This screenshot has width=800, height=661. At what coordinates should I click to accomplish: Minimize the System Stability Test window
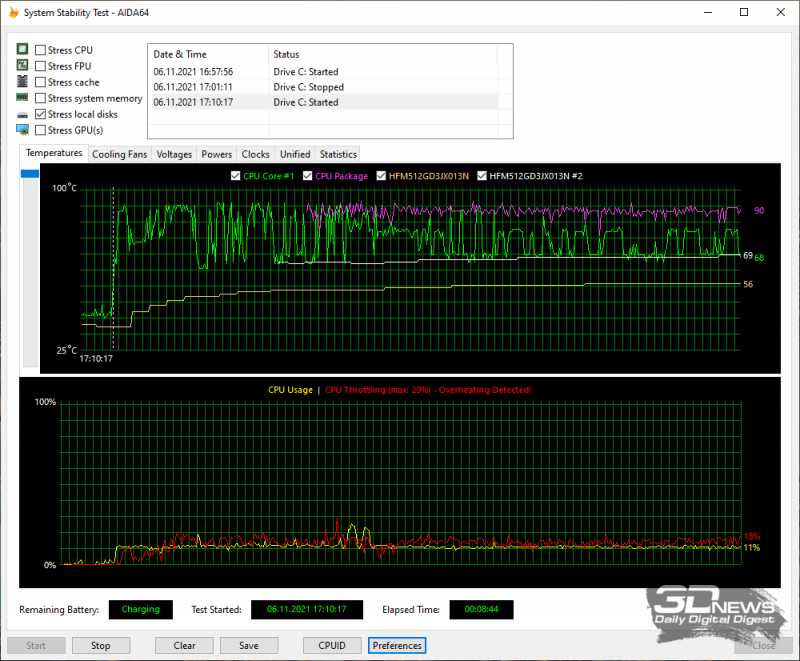pos(708,12)
